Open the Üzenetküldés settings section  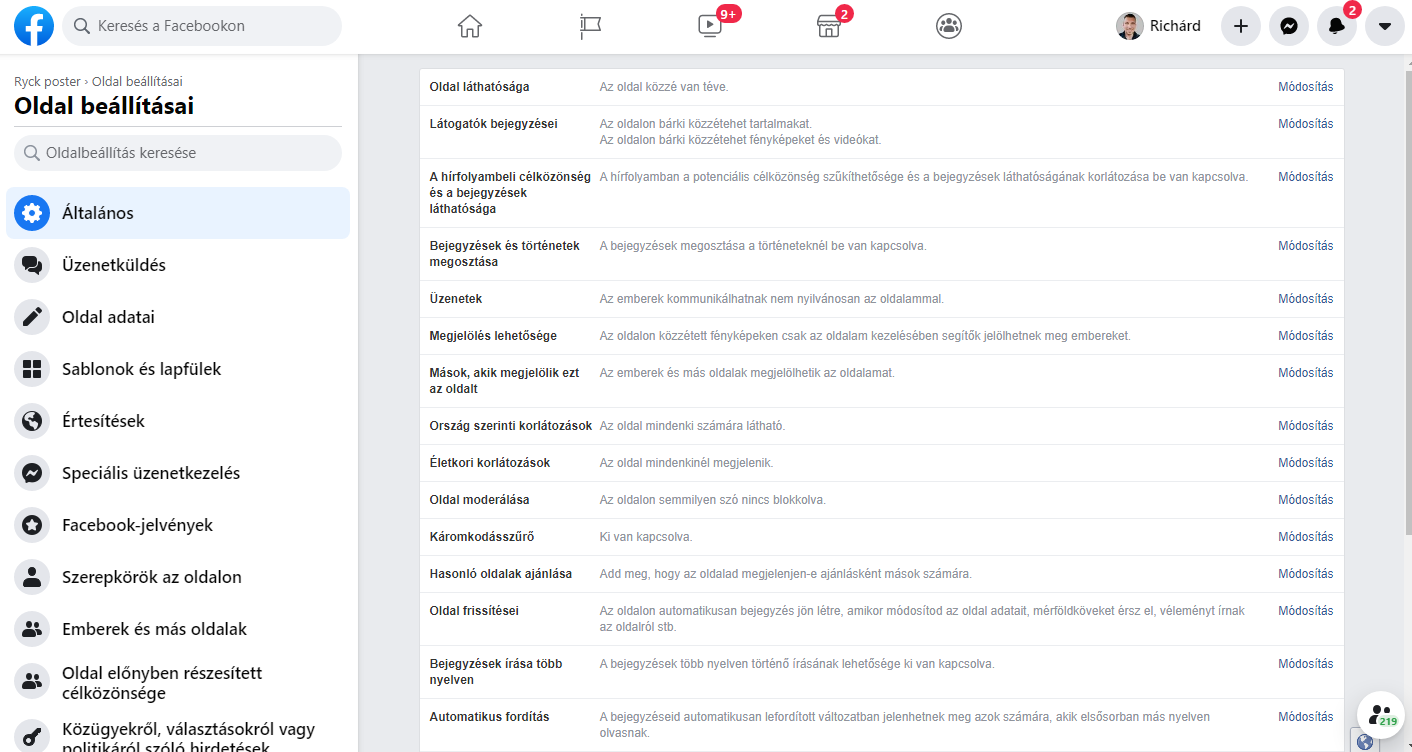click(178, 265)
